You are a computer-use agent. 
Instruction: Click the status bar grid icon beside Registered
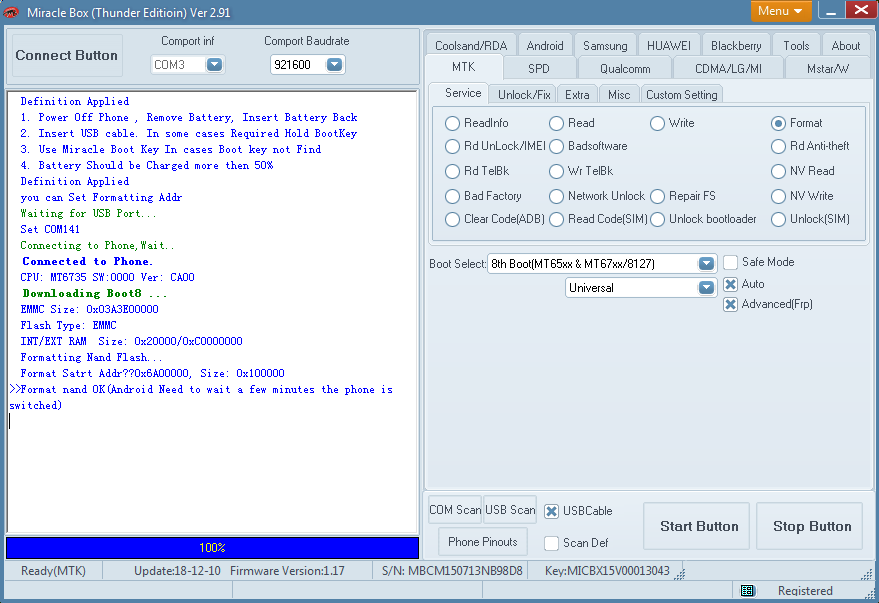click(x=747, y=590)
